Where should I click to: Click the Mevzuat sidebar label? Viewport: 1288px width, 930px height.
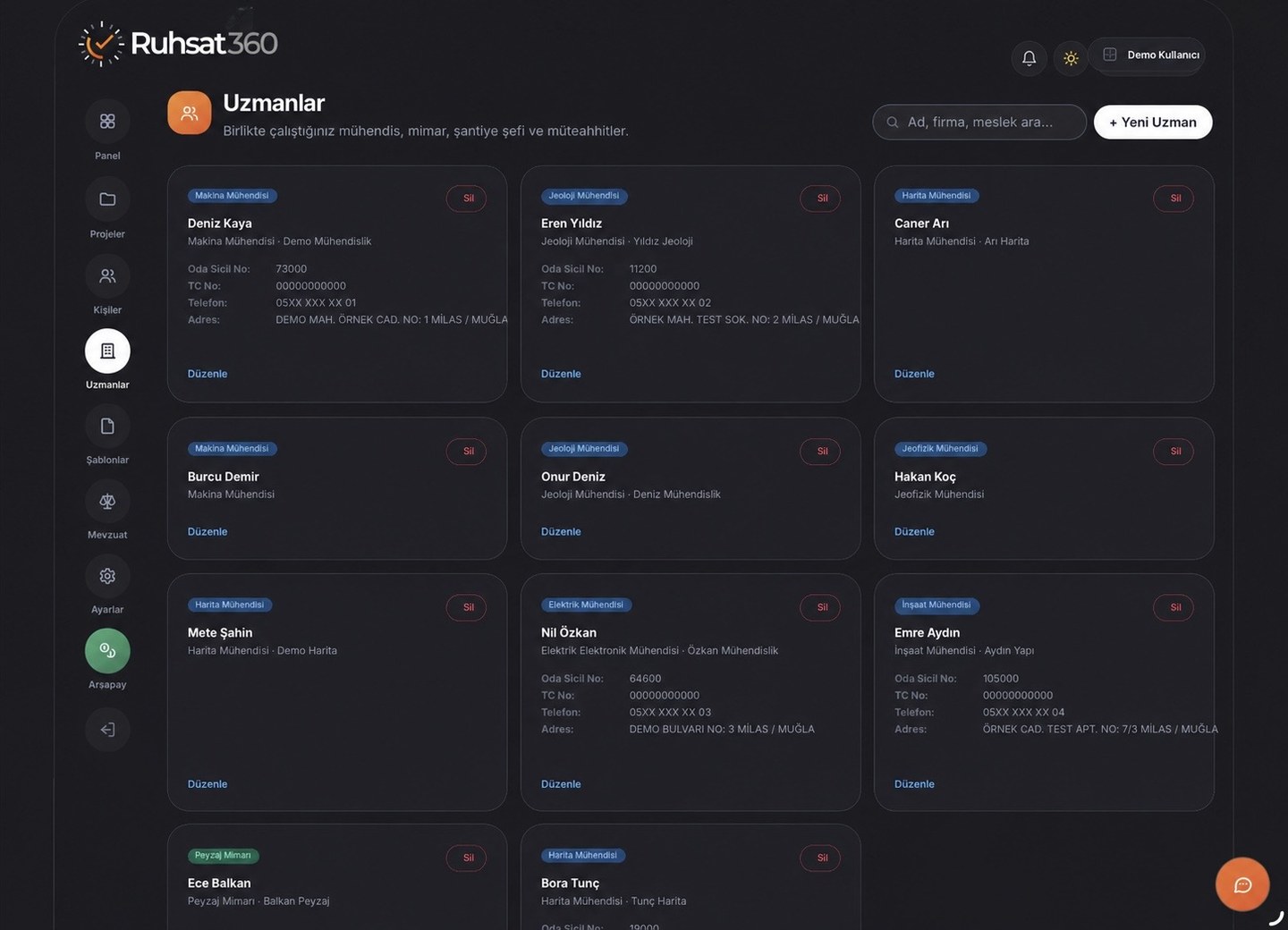point(107,536)
